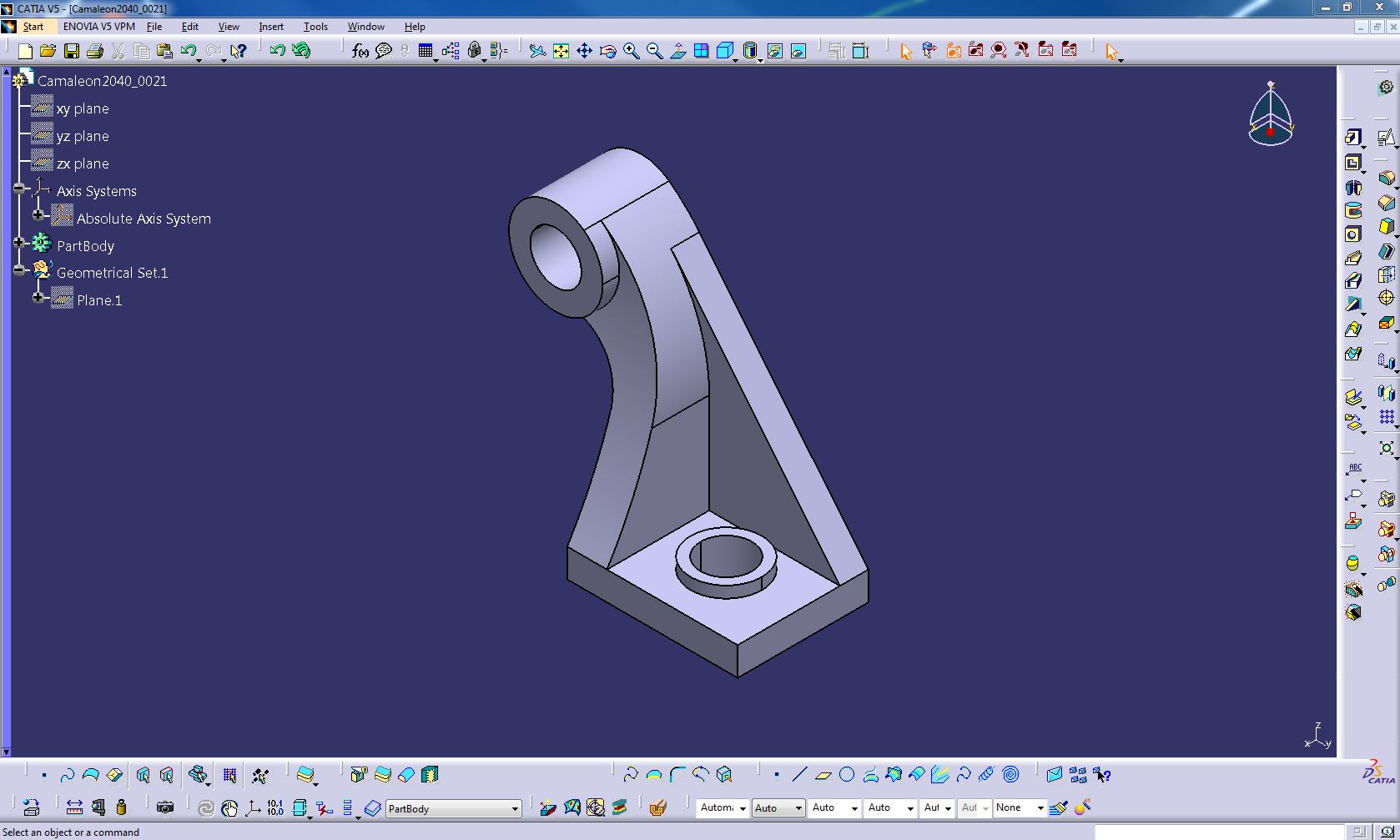Open the Start menu
1400x840 pixels.
[x=33, y=27]
